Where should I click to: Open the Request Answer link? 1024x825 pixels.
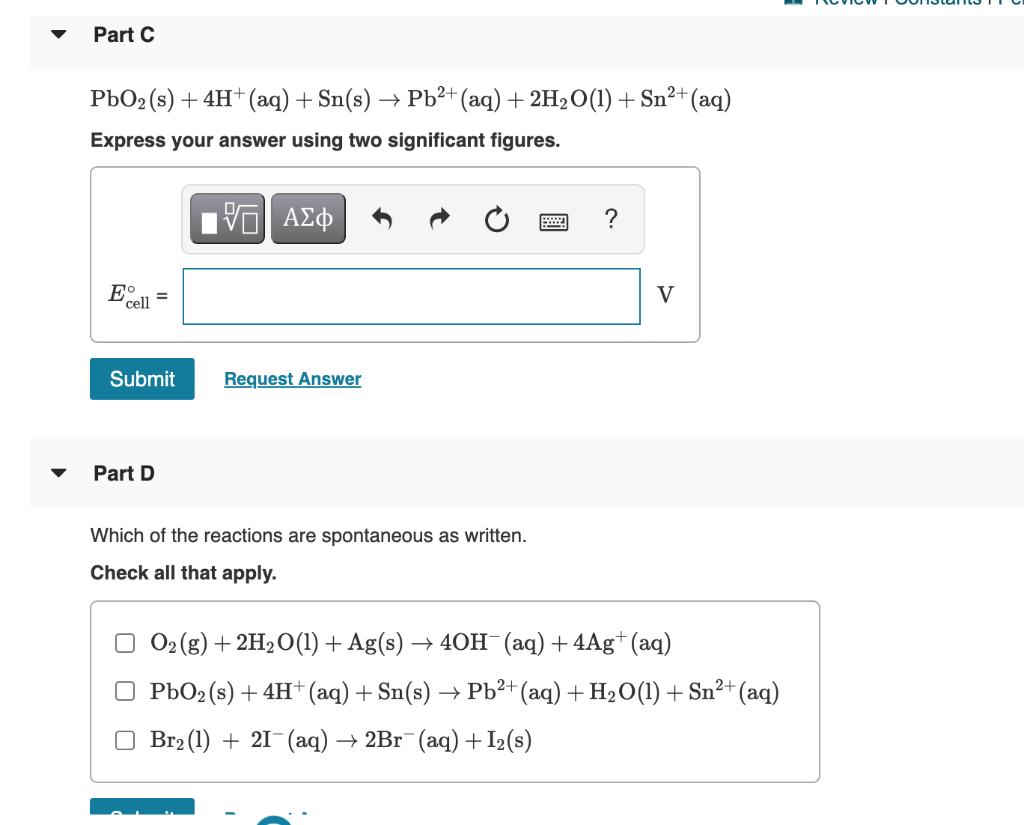(x=292, y=379)
